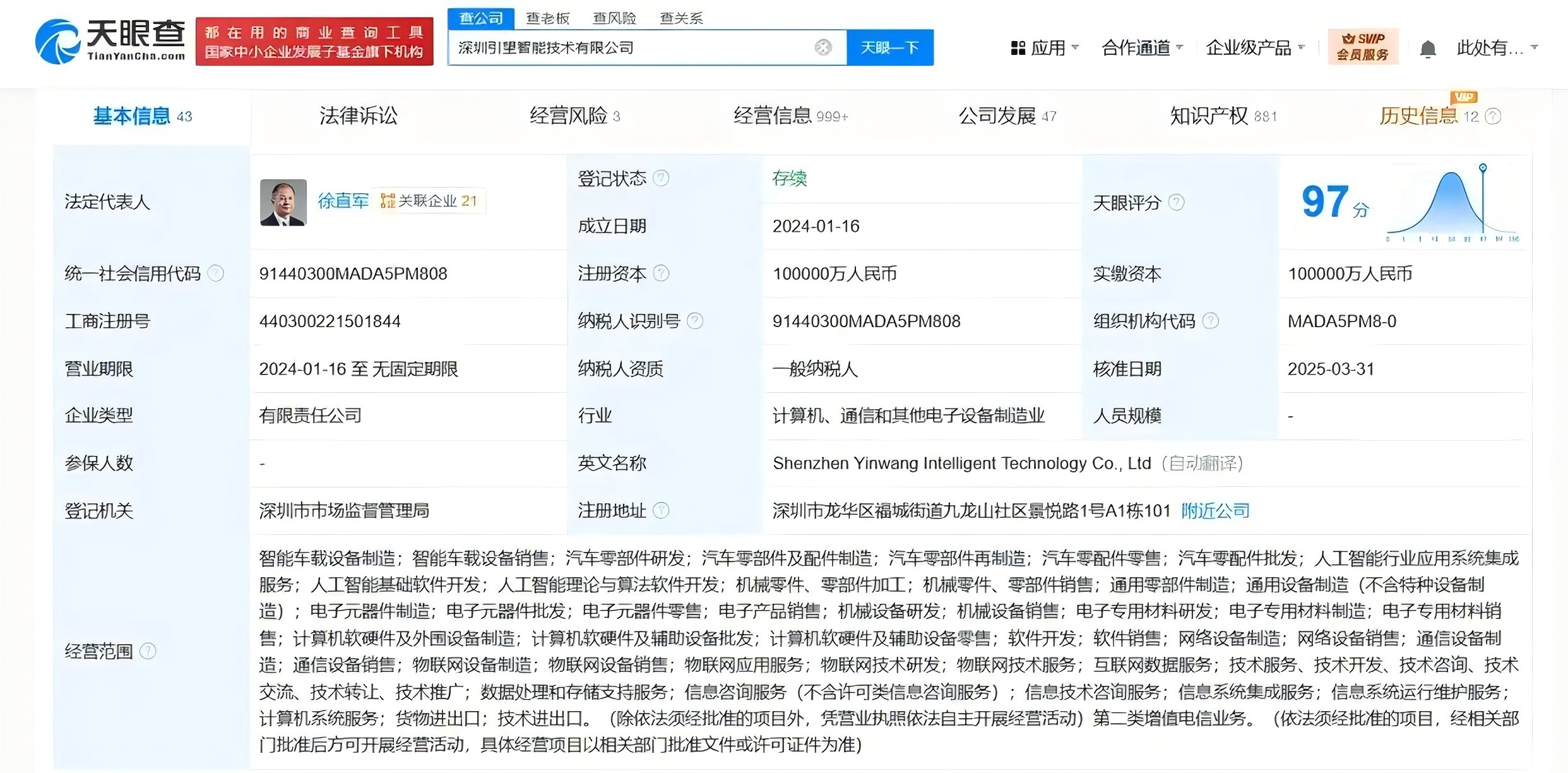Click help icon next to 经营范围
The image size is (1568, 773).
(x=148, y=651)
